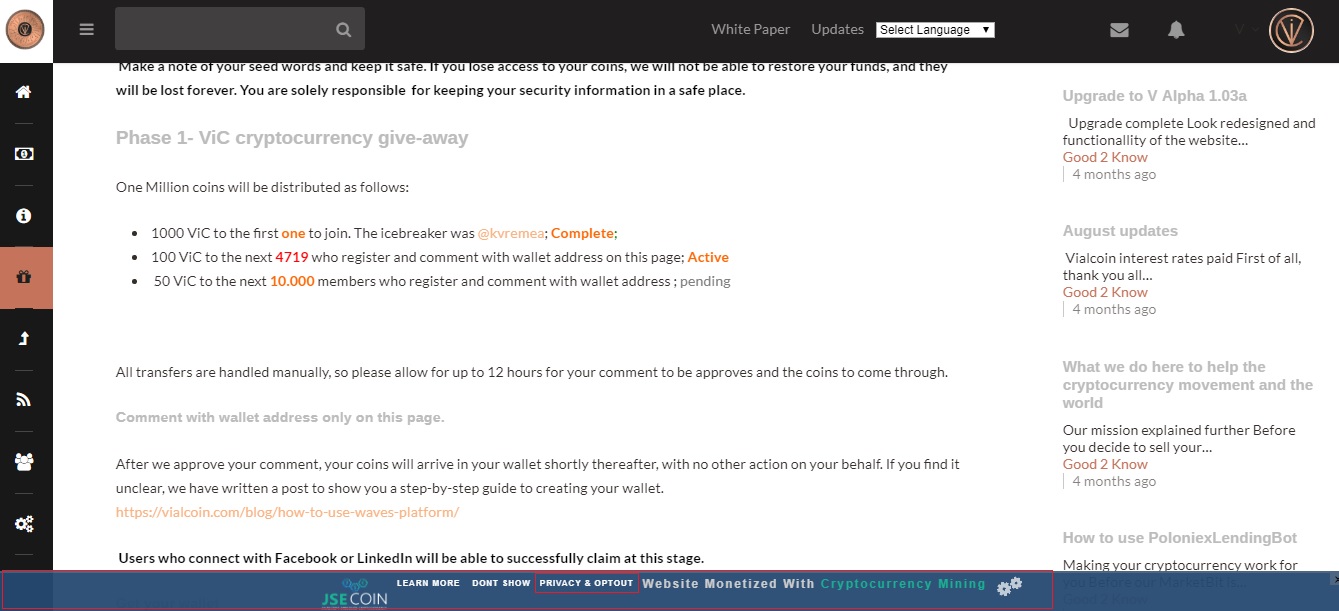
Task: Click the search magnifier icon
Action: 343,30
